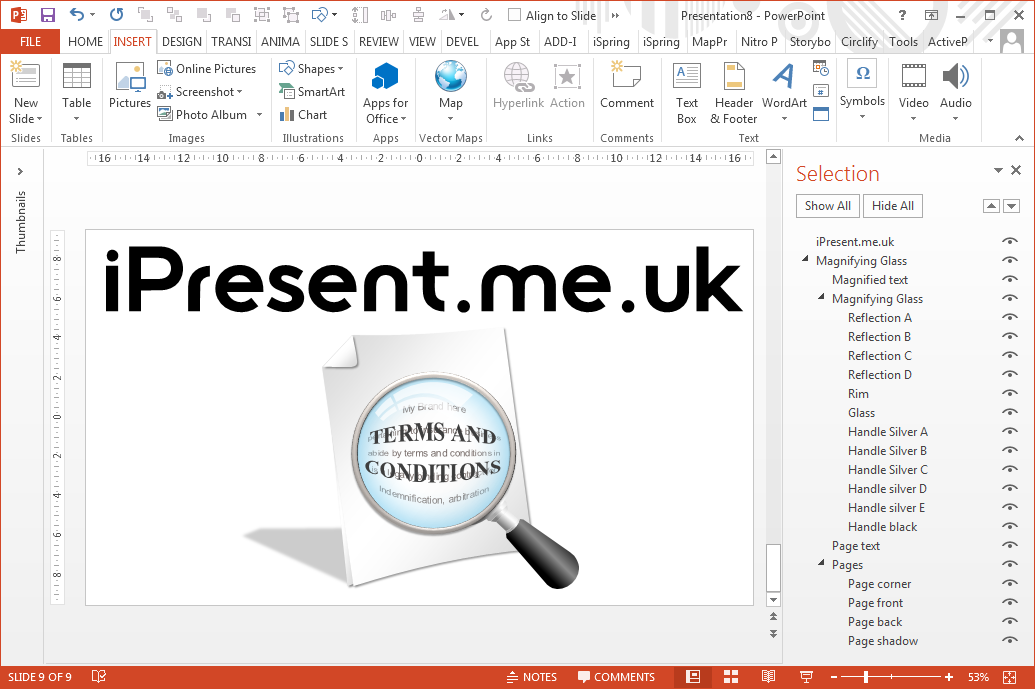
Task: Open the FILE tab
Action: 30,42
